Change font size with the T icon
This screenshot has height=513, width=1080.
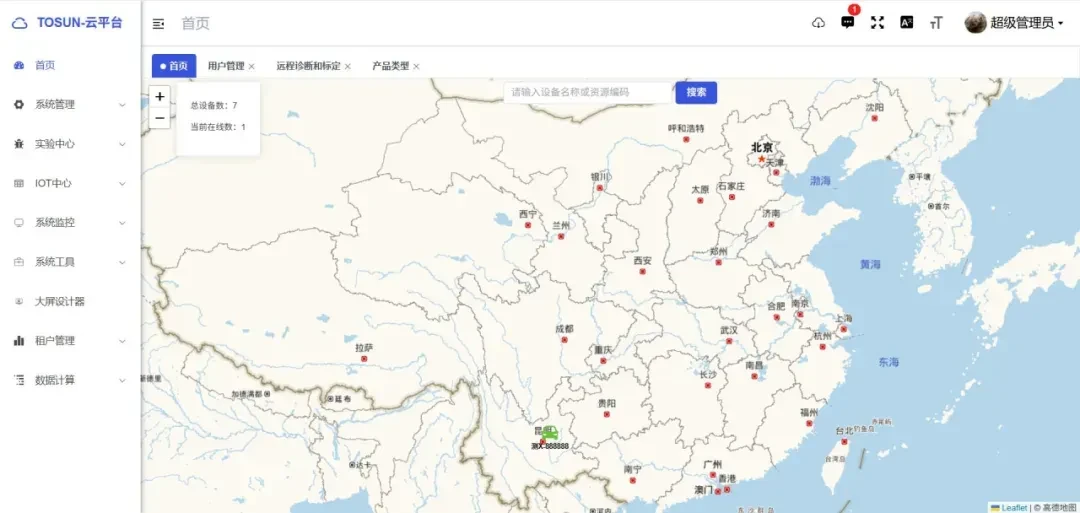[935, 23]
